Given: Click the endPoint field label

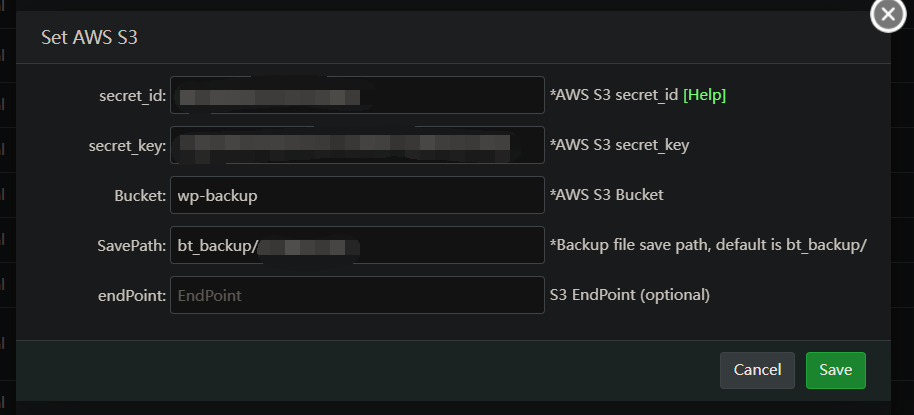Looking at the screenshot, I should pos(131,296).
